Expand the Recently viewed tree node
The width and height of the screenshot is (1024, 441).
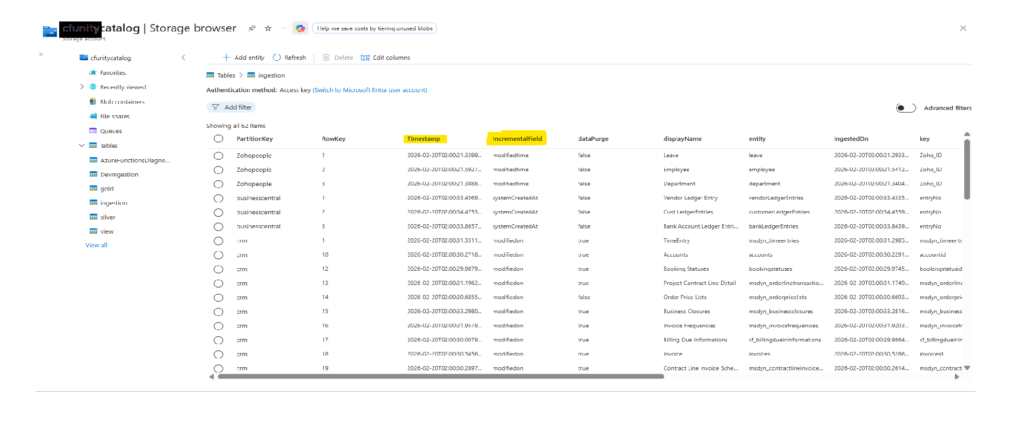click(82, 87)
